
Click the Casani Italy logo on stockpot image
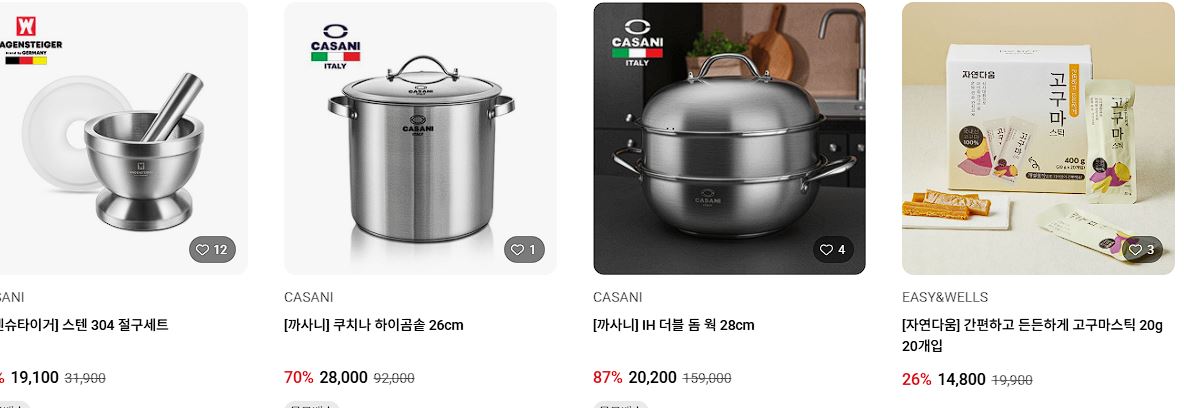click(x=335, y=45)
